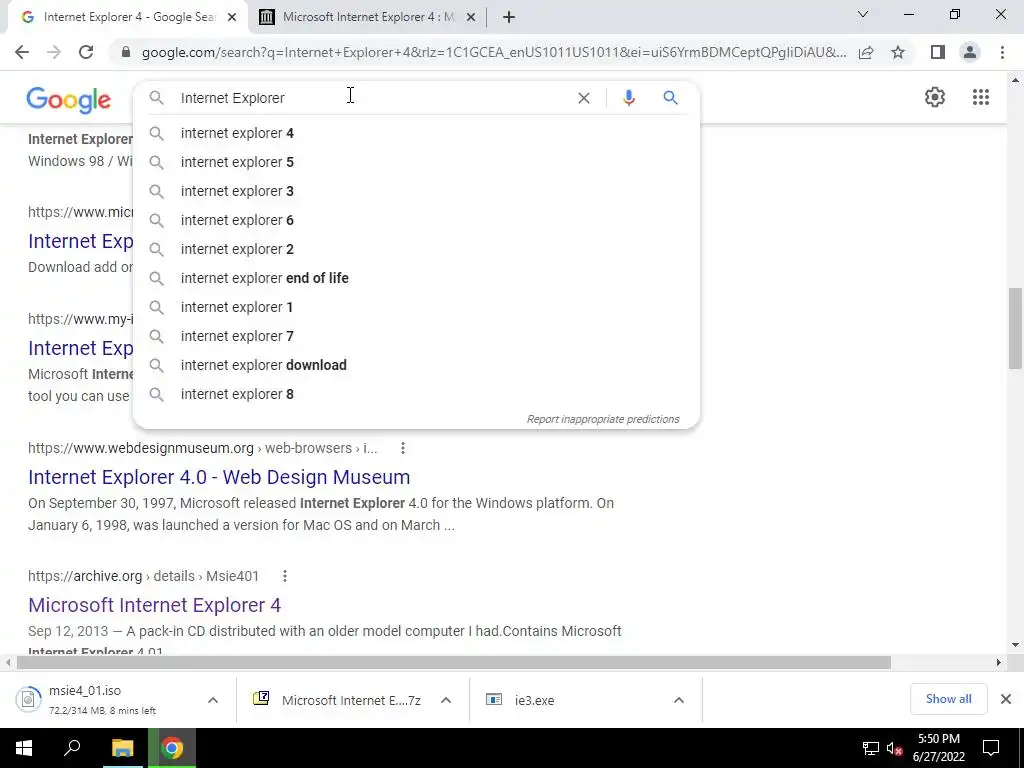Pick the suggestion internet explorer 7
The image size is (1024, 768).
(416, 336)
